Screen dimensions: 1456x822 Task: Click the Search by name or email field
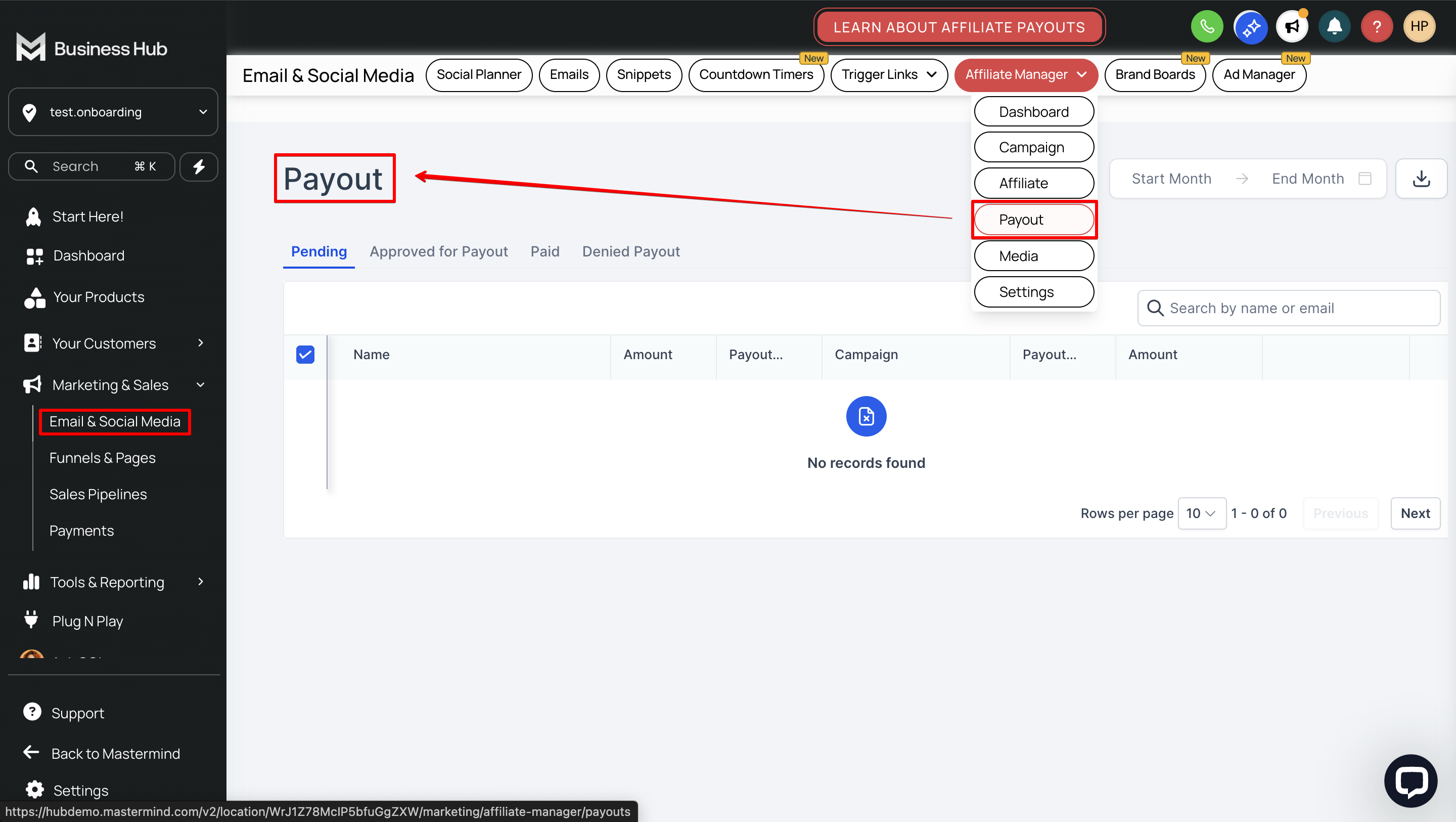1288,309
